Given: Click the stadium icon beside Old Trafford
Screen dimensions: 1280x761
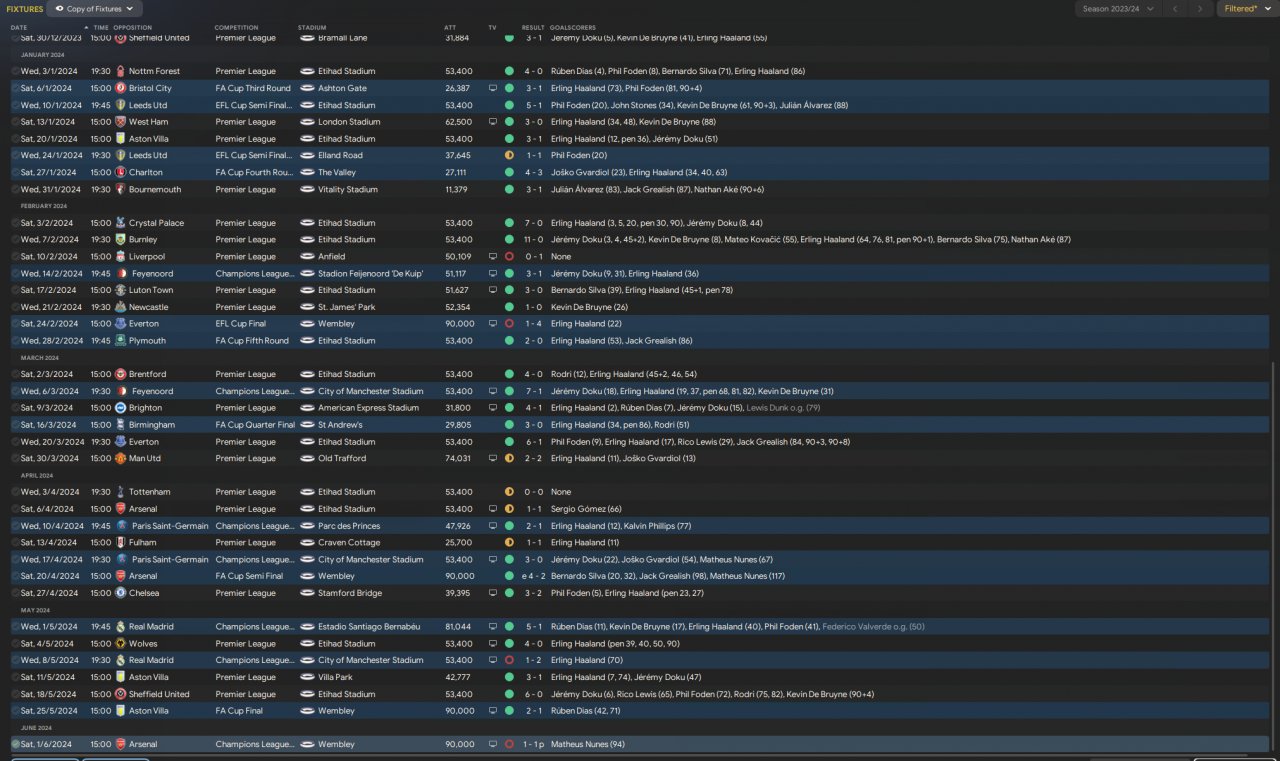Looking at the screenshot, I should (307, 458).
